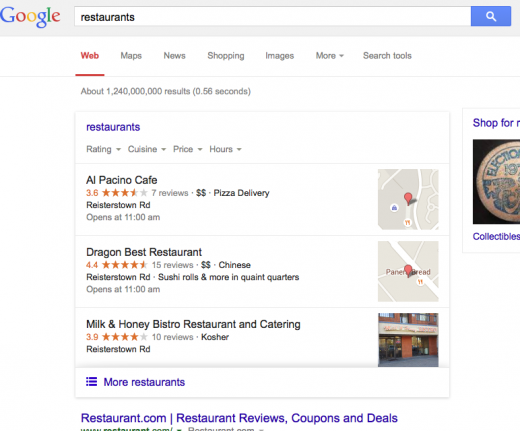Click the blue magnifier search button

pos(491,16)
